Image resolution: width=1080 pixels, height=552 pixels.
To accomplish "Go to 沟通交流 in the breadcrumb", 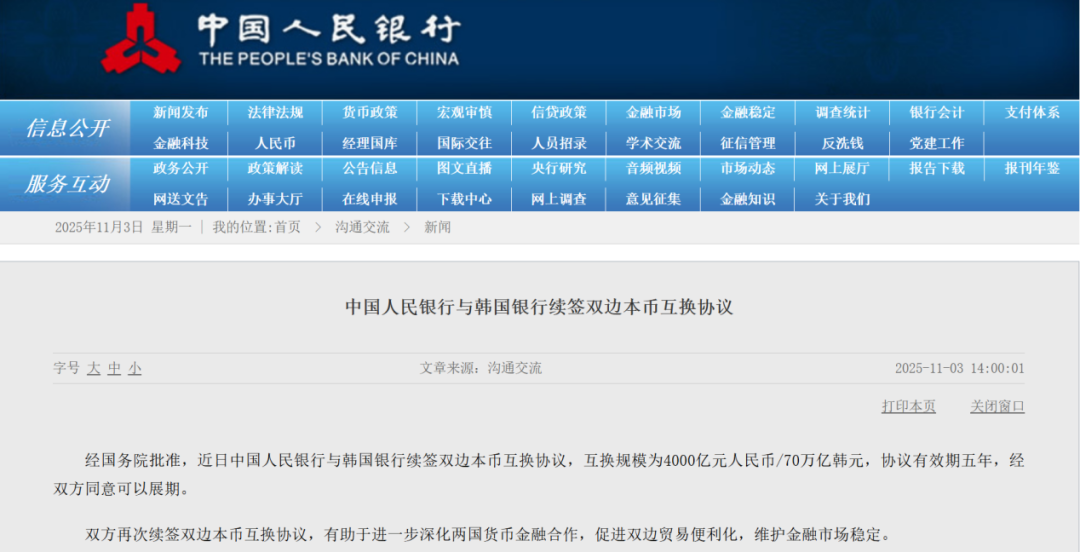I will tap(362, 227).
